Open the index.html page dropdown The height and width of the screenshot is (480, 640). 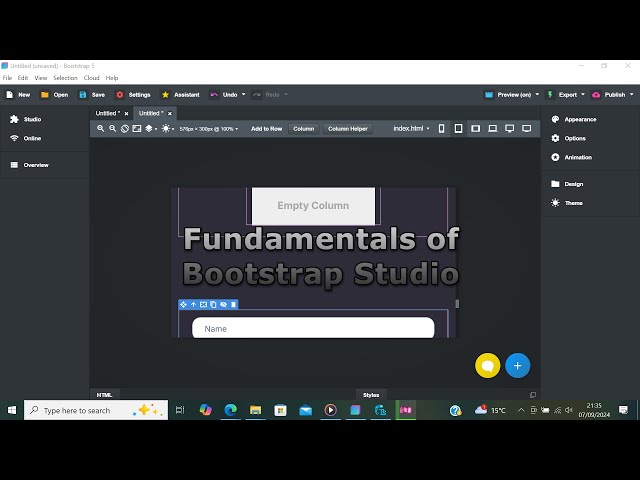pyautogui.click(x=411, y=129)
